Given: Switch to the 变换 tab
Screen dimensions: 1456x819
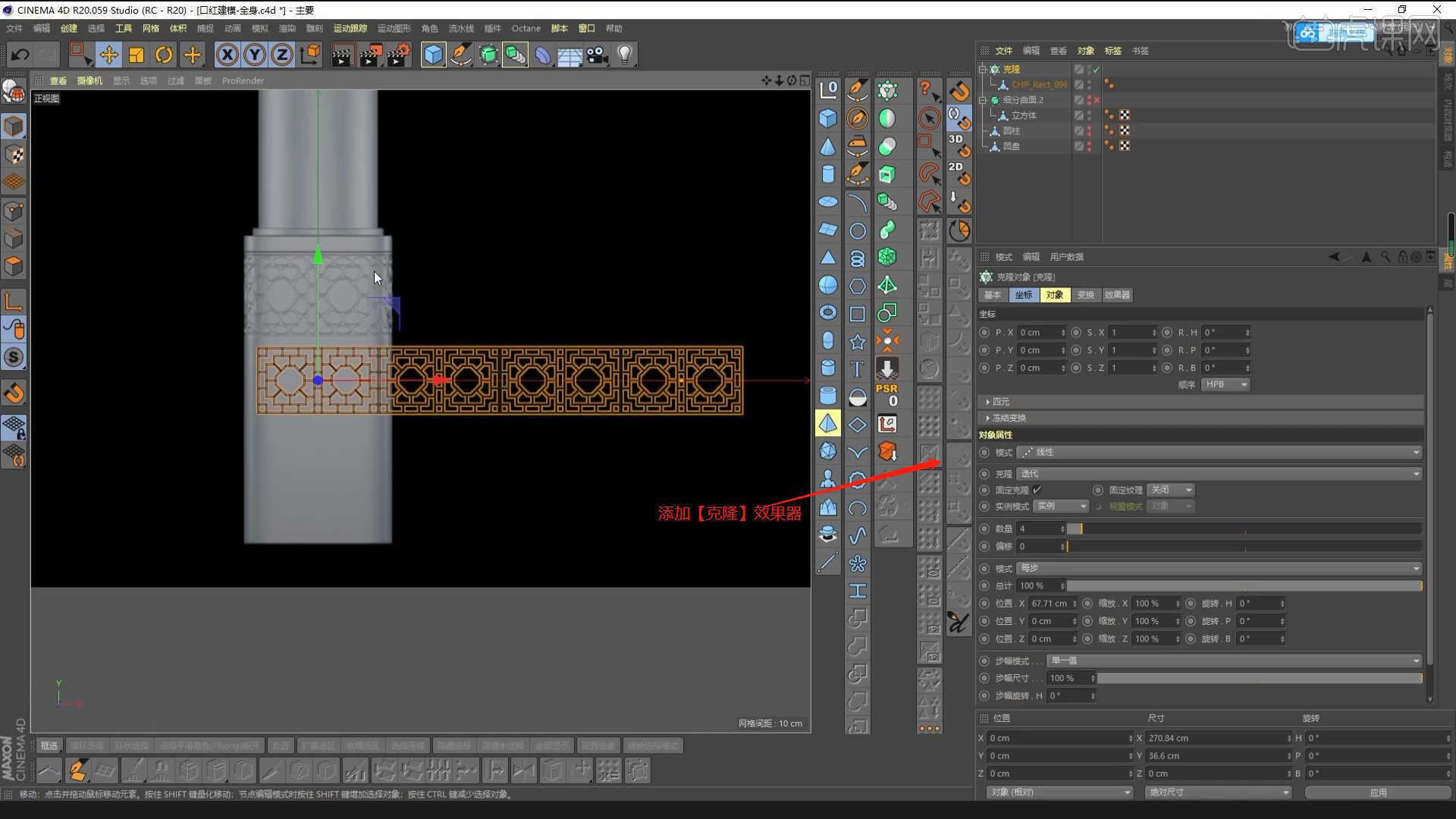Looking at the screenshot, I should coord(1086,295).
